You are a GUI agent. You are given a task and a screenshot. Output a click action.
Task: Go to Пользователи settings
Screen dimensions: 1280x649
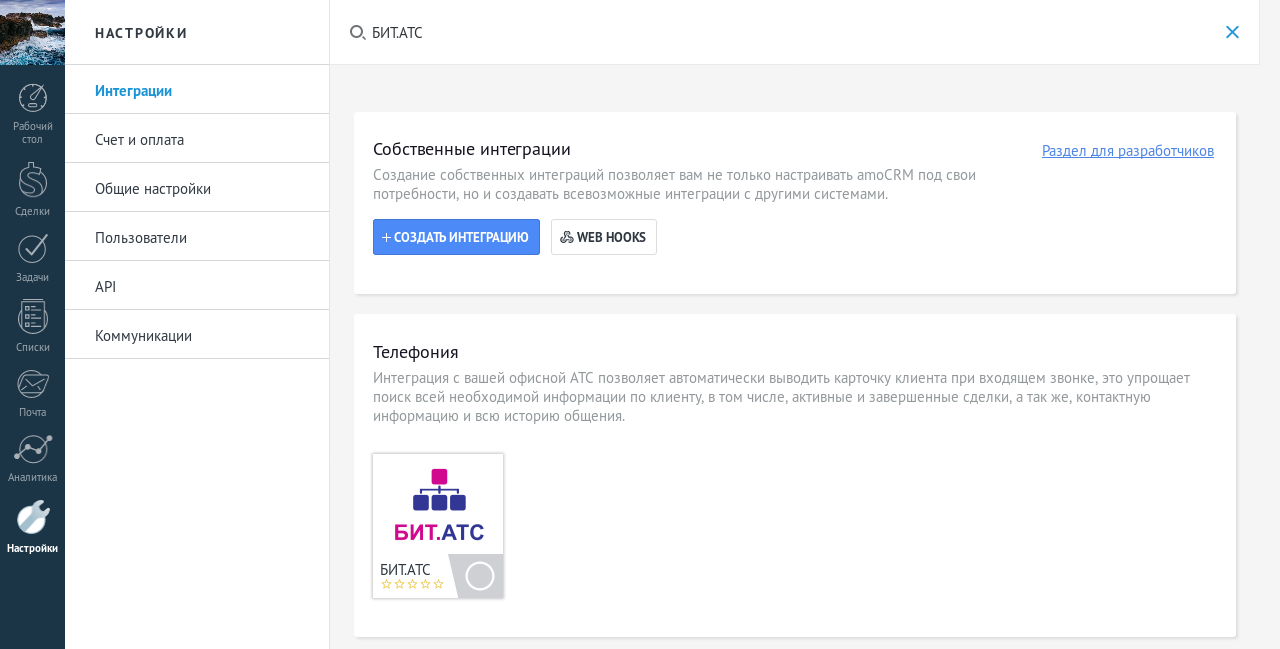[140, 238]
